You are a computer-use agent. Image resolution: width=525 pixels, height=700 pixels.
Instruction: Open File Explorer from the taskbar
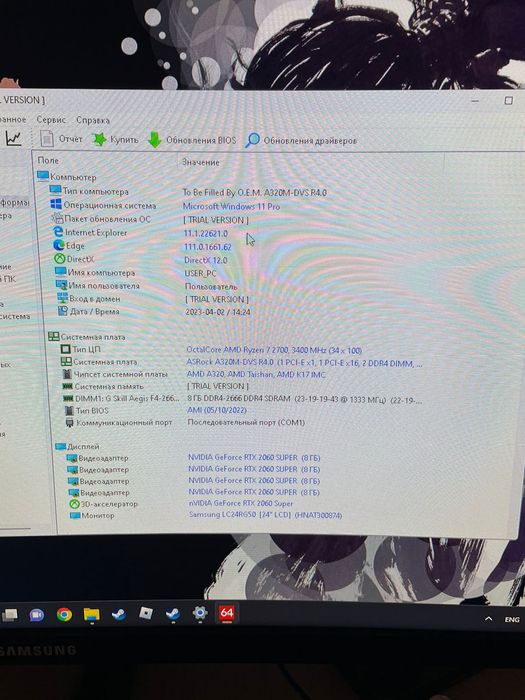pyautogui.click(x=92, y=615)
